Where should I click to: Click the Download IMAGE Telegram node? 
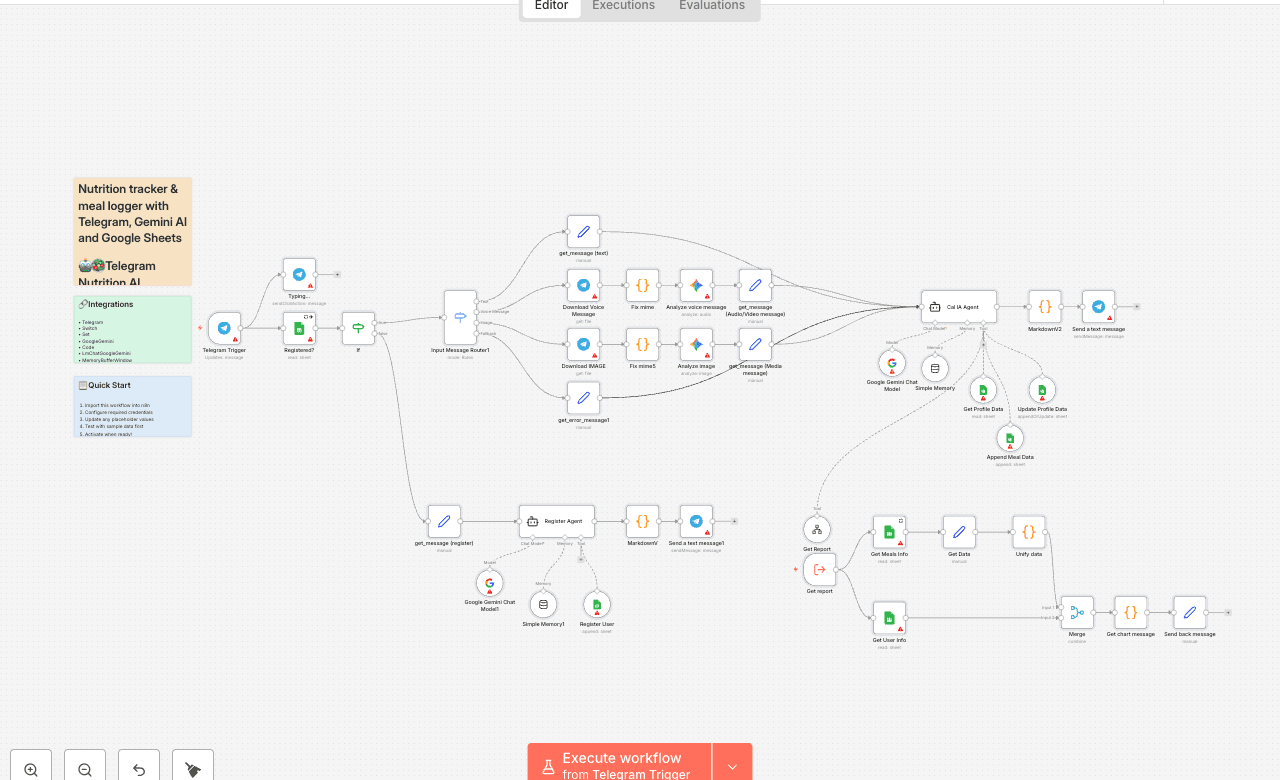tap(583, 345)
